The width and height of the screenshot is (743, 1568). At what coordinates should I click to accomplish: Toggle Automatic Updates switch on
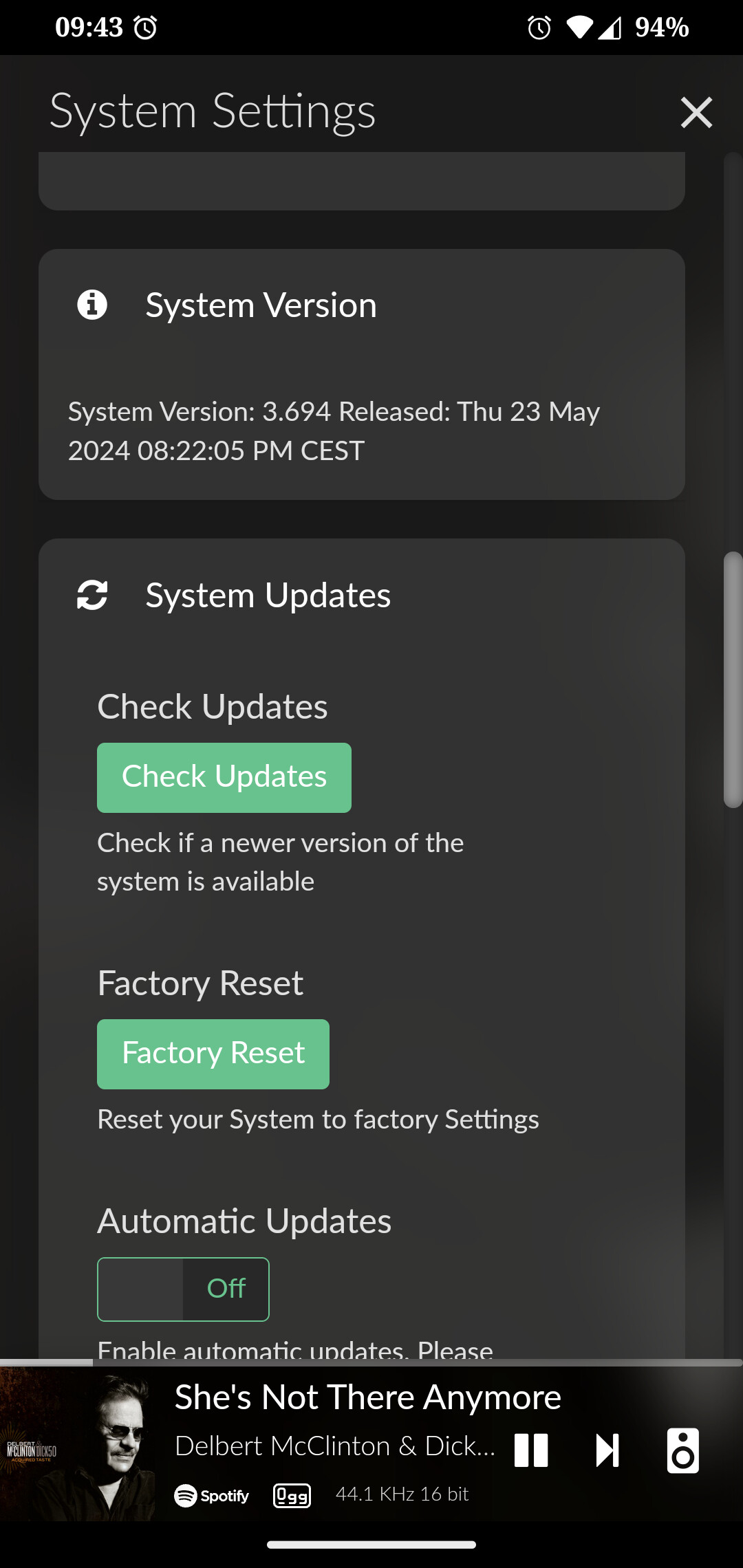coord(183,1289)
